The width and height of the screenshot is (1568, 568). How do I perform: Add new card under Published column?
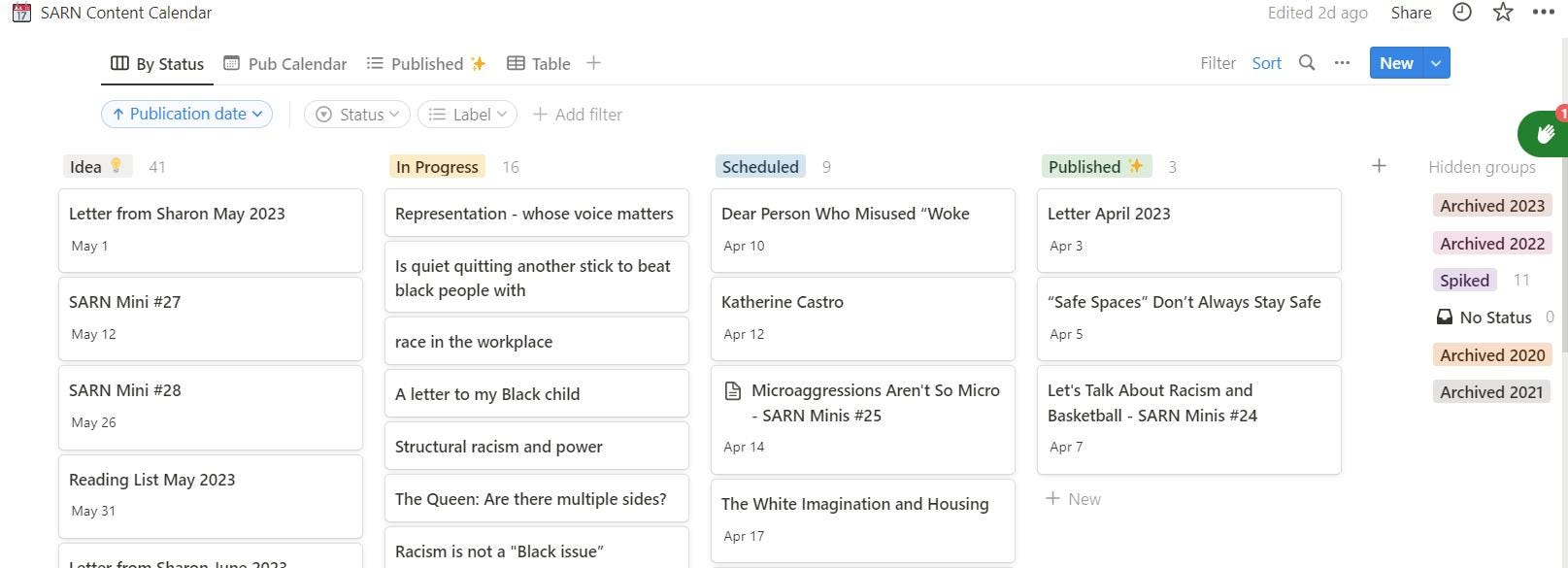pyautogui.click(x=1073, y=499)
